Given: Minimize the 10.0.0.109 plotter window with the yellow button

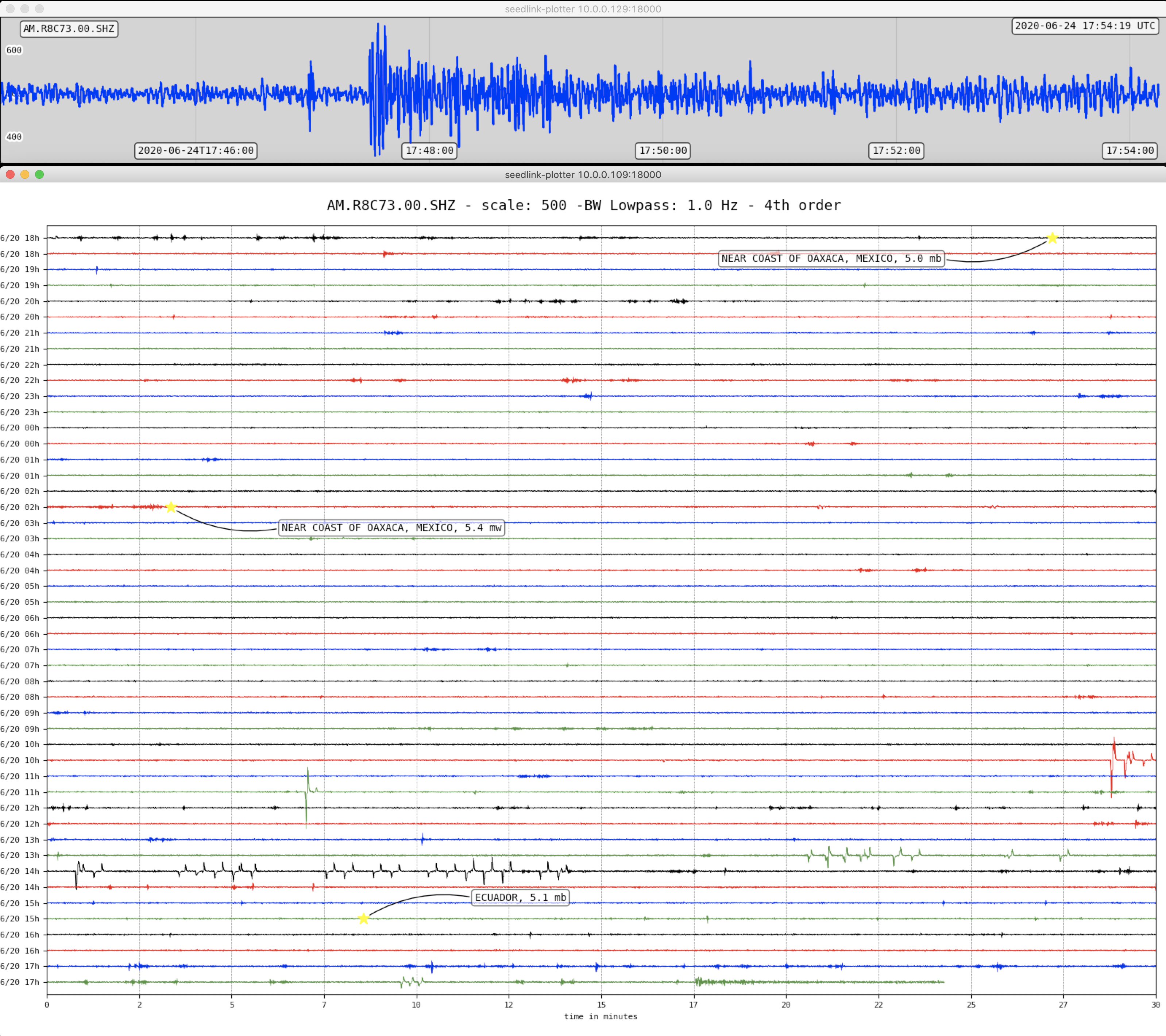Looking at the screenshot, I should click(x=24, y=175).
